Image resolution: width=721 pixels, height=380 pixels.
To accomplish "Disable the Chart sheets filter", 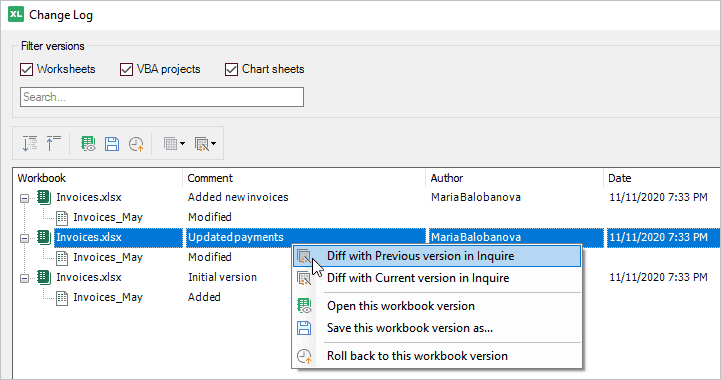I will pos(231,69).
